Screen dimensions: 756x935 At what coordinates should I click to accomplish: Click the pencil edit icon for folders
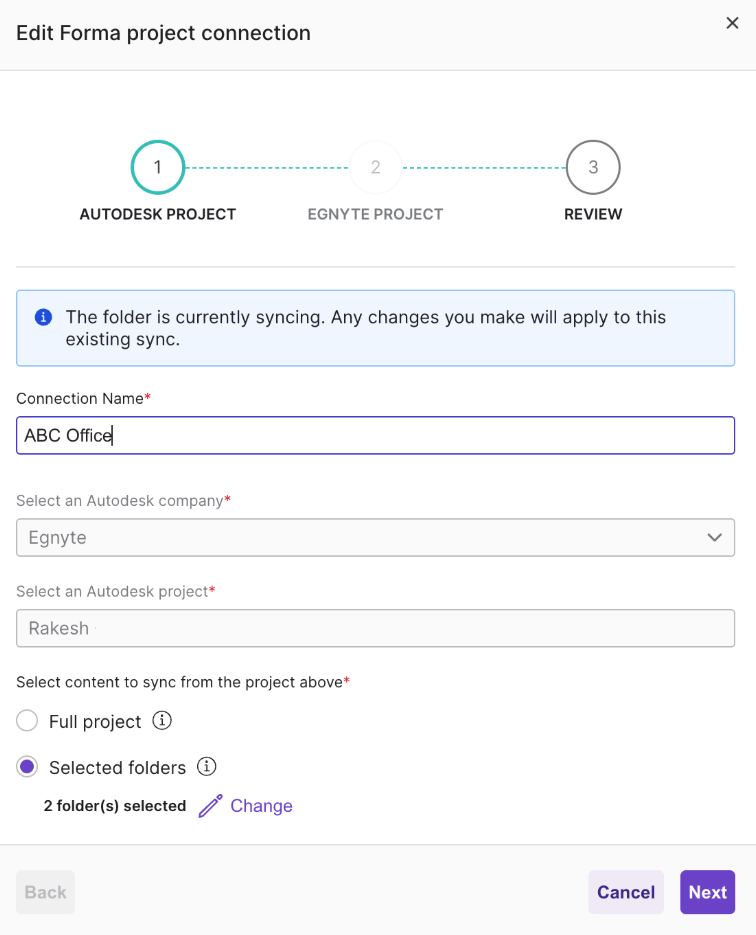210,806
